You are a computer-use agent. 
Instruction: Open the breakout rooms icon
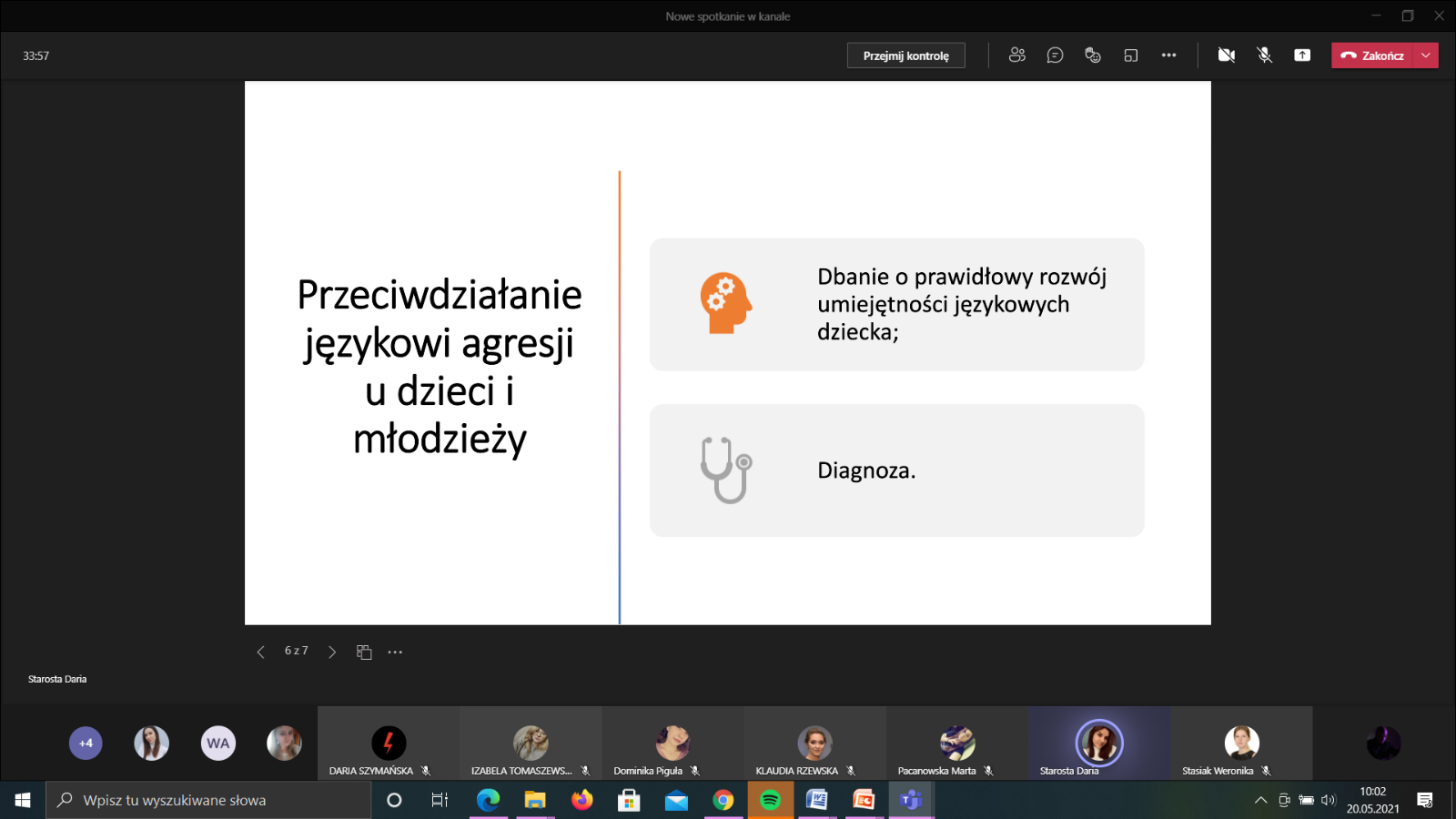(1131, 56)
